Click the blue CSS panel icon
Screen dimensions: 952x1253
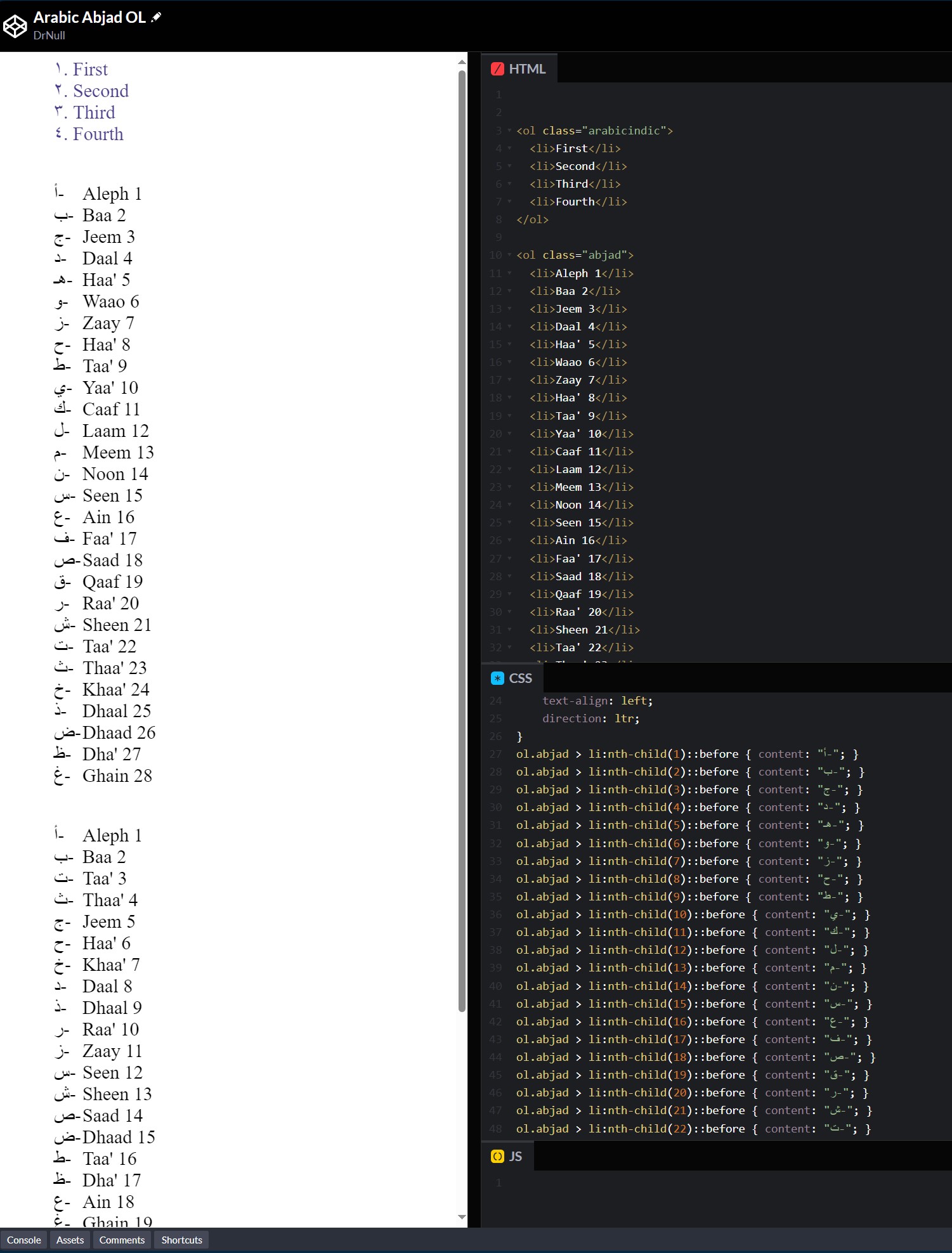click(497, 678)
